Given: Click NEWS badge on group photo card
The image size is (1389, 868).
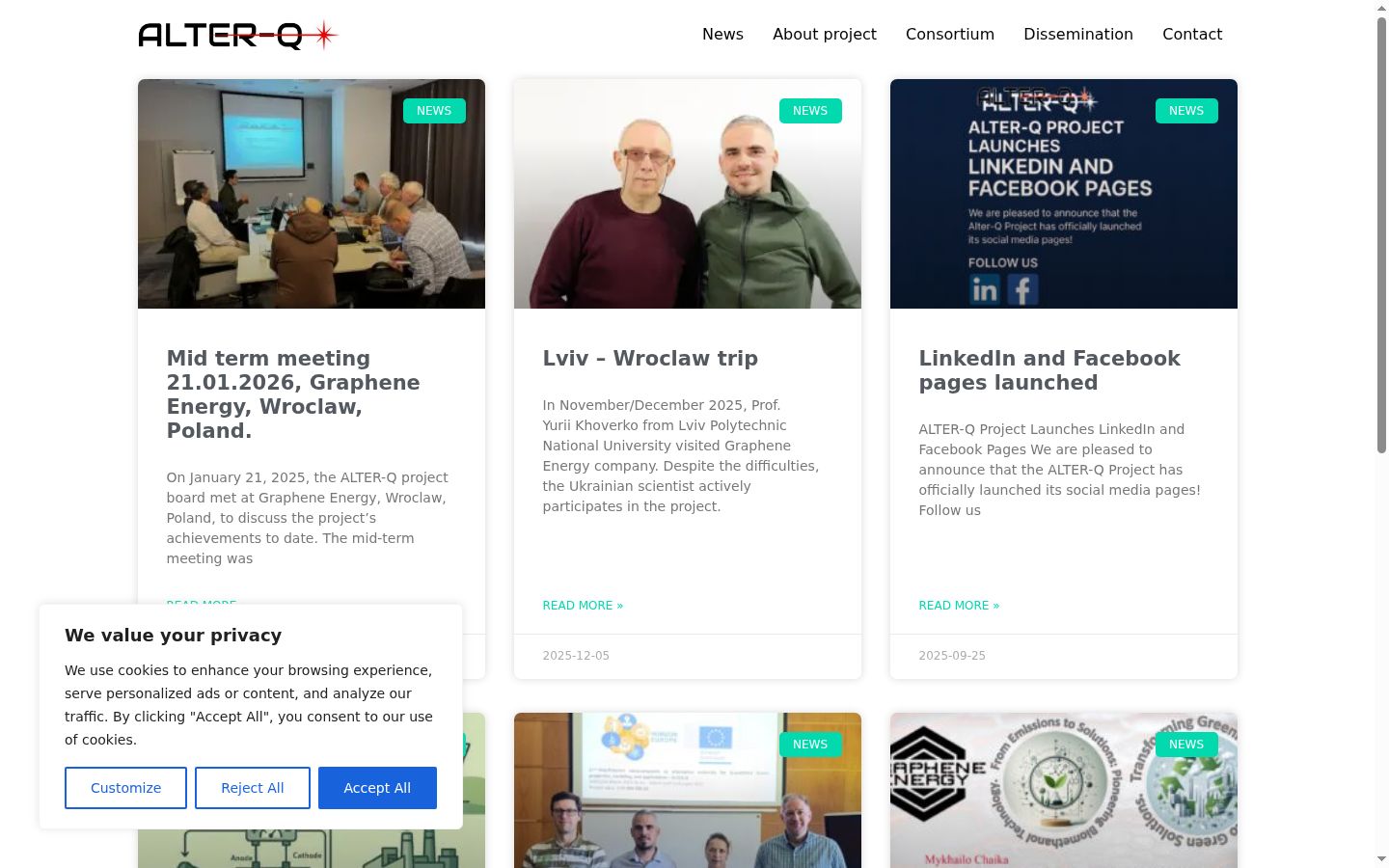Looking at the screenshot, I should coord(810,745).
